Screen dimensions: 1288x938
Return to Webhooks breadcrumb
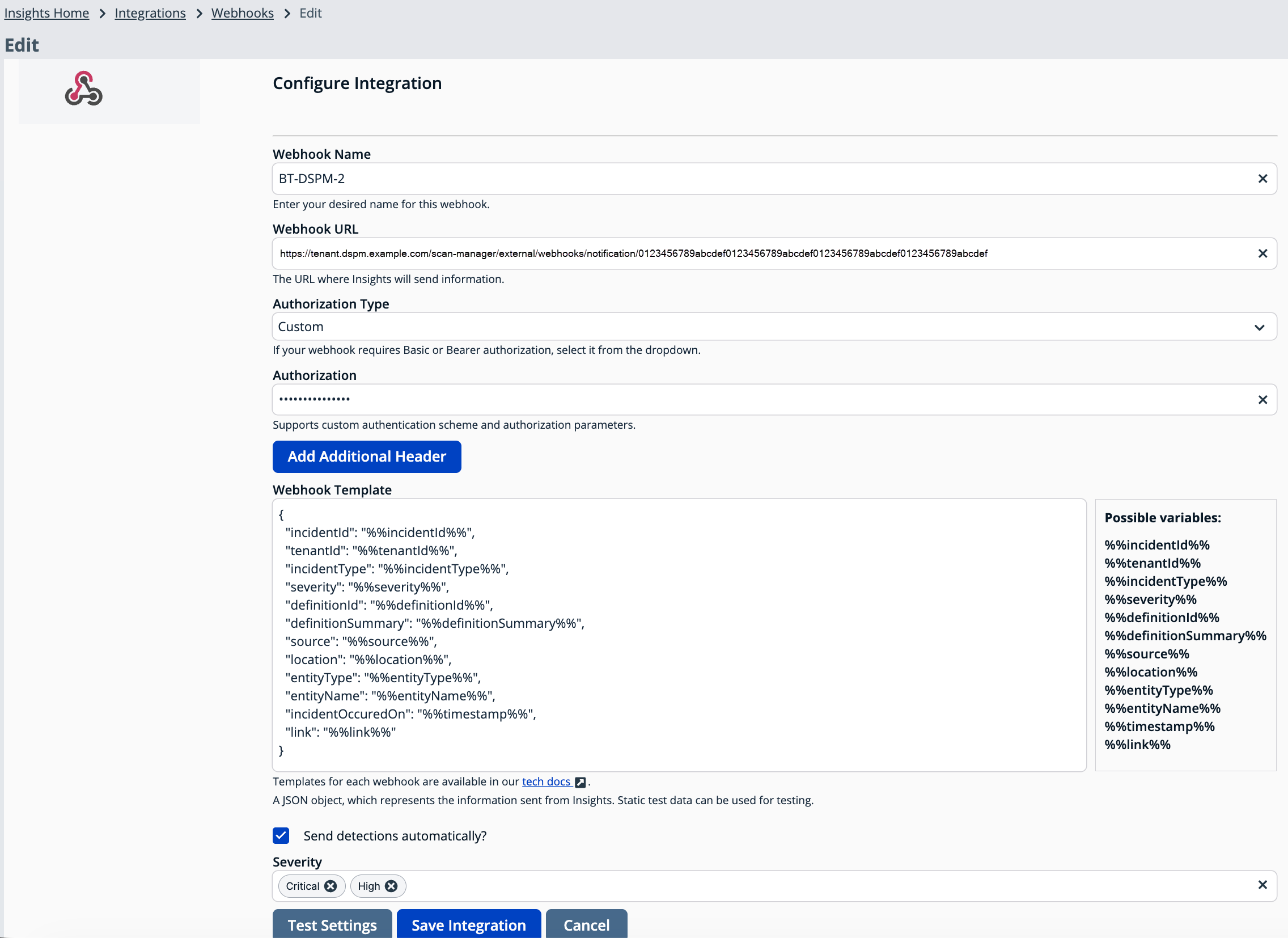click(x=243, y=12)
